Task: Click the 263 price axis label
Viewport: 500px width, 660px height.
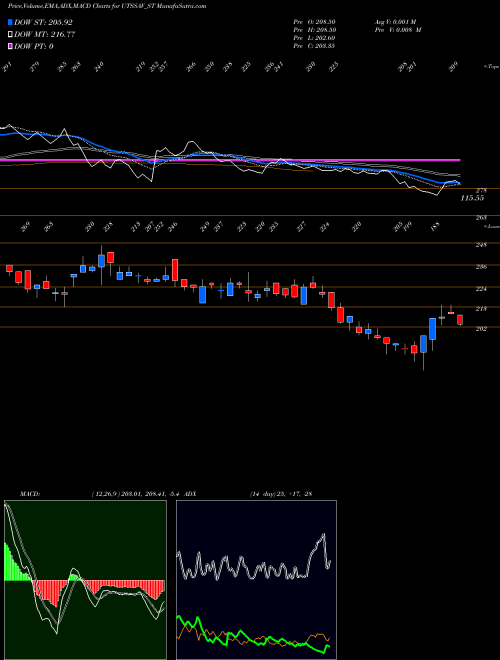Action: click(x=482, y=218)
